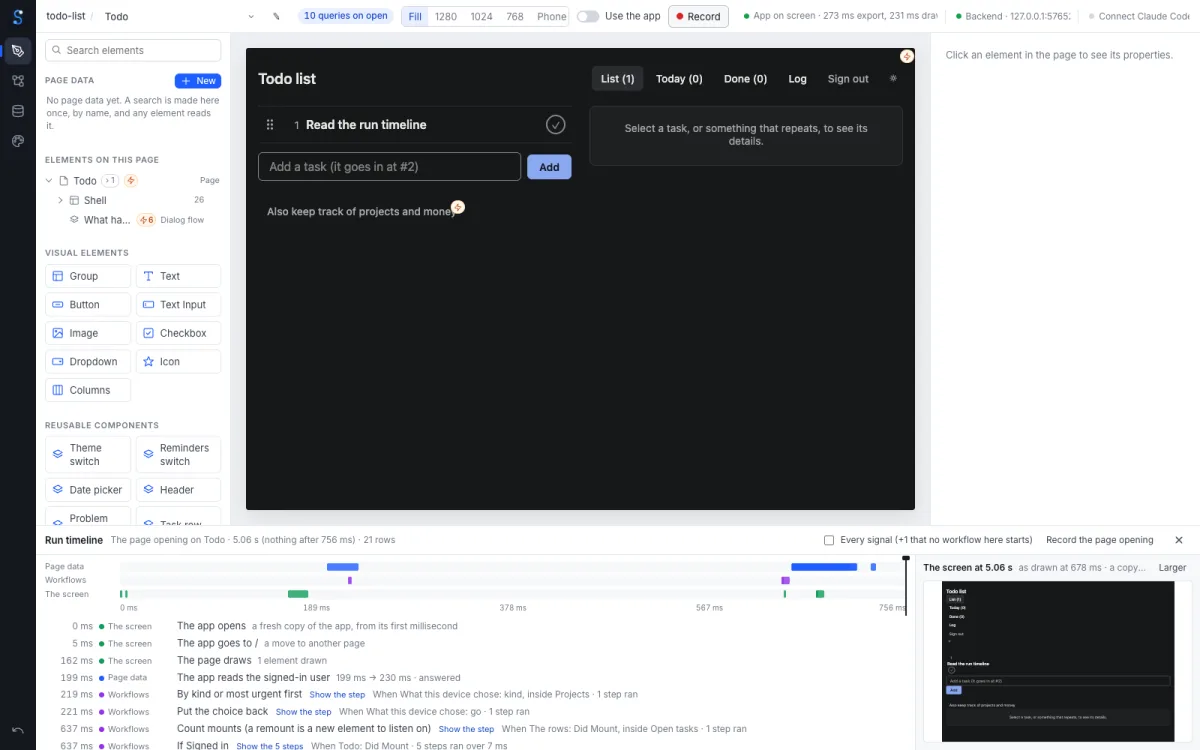
Task: Click the drag handle of Read the run timeline
Action: 270,125
